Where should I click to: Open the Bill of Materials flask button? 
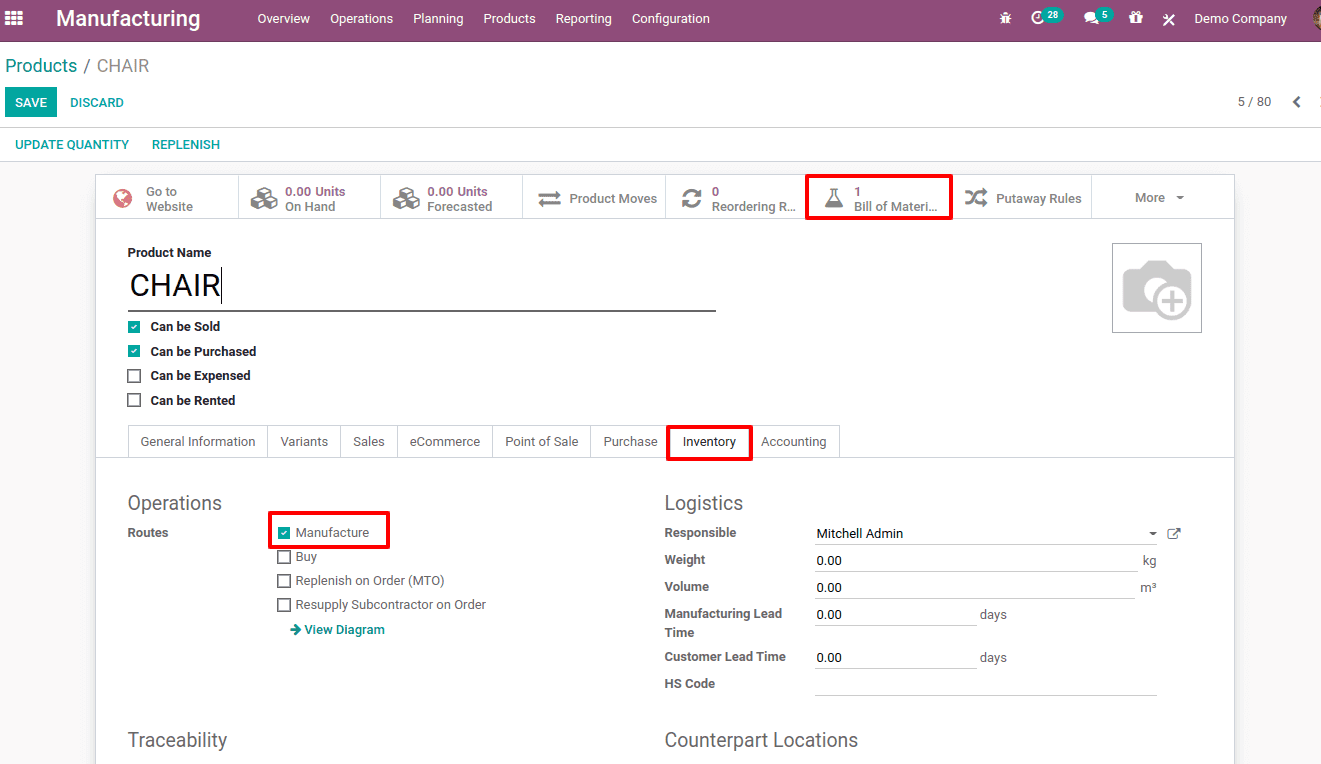pos(879,198)
